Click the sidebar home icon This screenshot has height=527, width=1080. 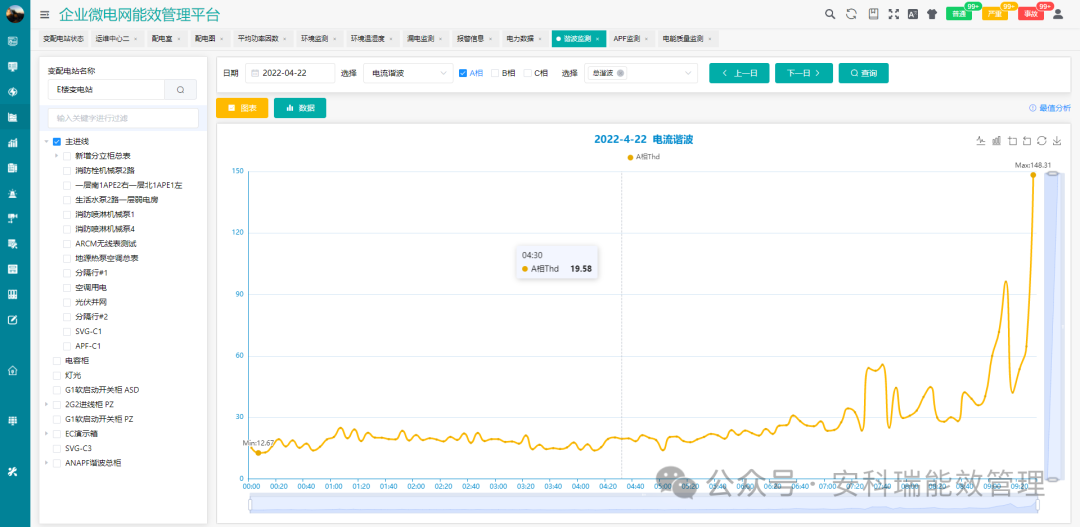coord(12,370)
